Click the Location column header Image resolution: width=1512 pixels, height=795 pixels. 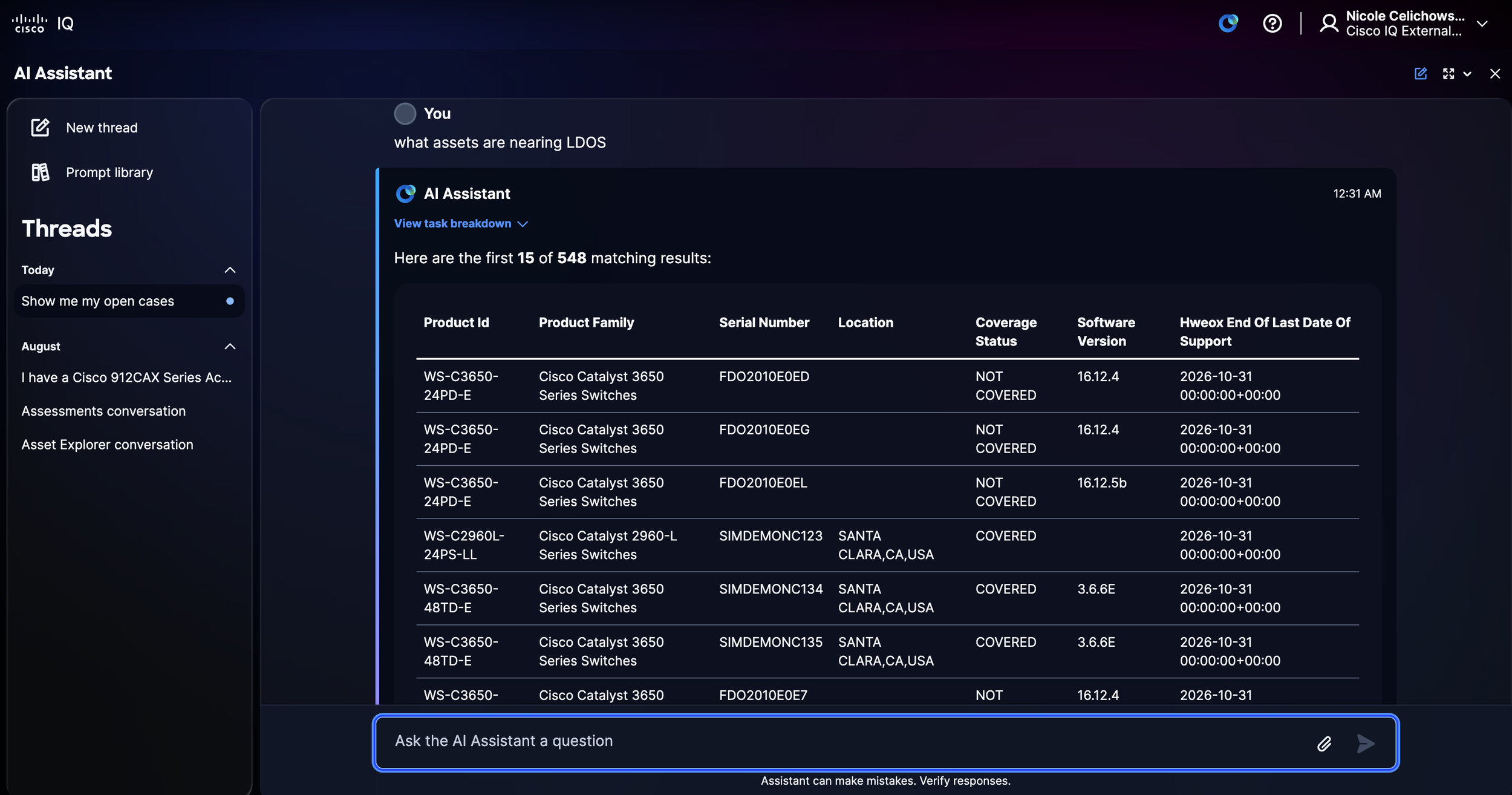pos(865,322)
